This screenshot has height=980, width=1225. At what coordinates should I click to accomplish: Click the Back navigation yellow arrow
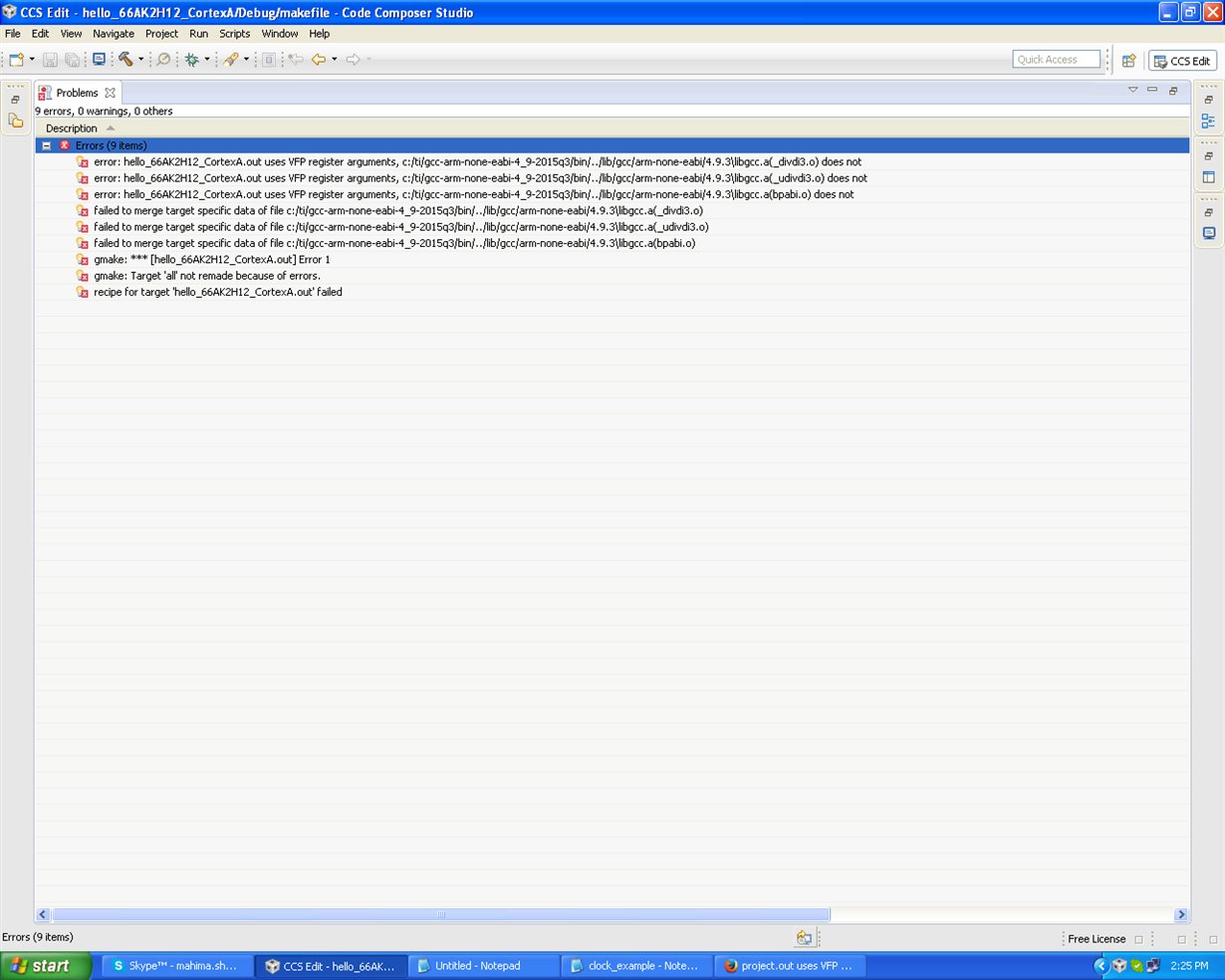click(x=318, y=60)
